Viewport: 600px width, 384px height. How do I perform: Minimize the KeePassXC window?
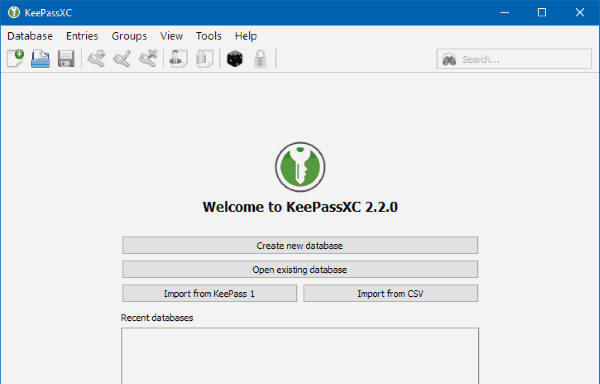[505, 13]
